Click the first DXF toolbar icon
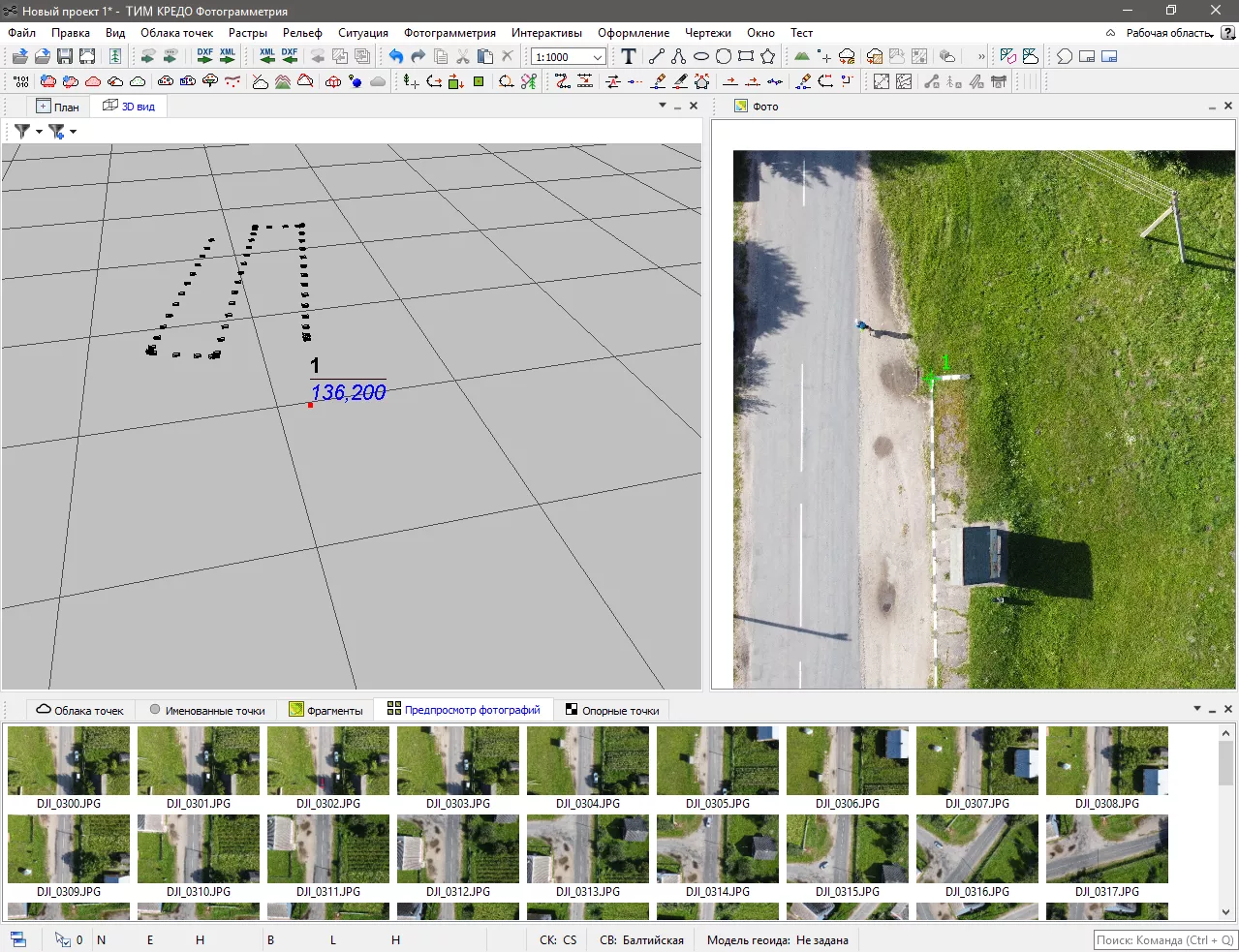 tap(204, 57)
